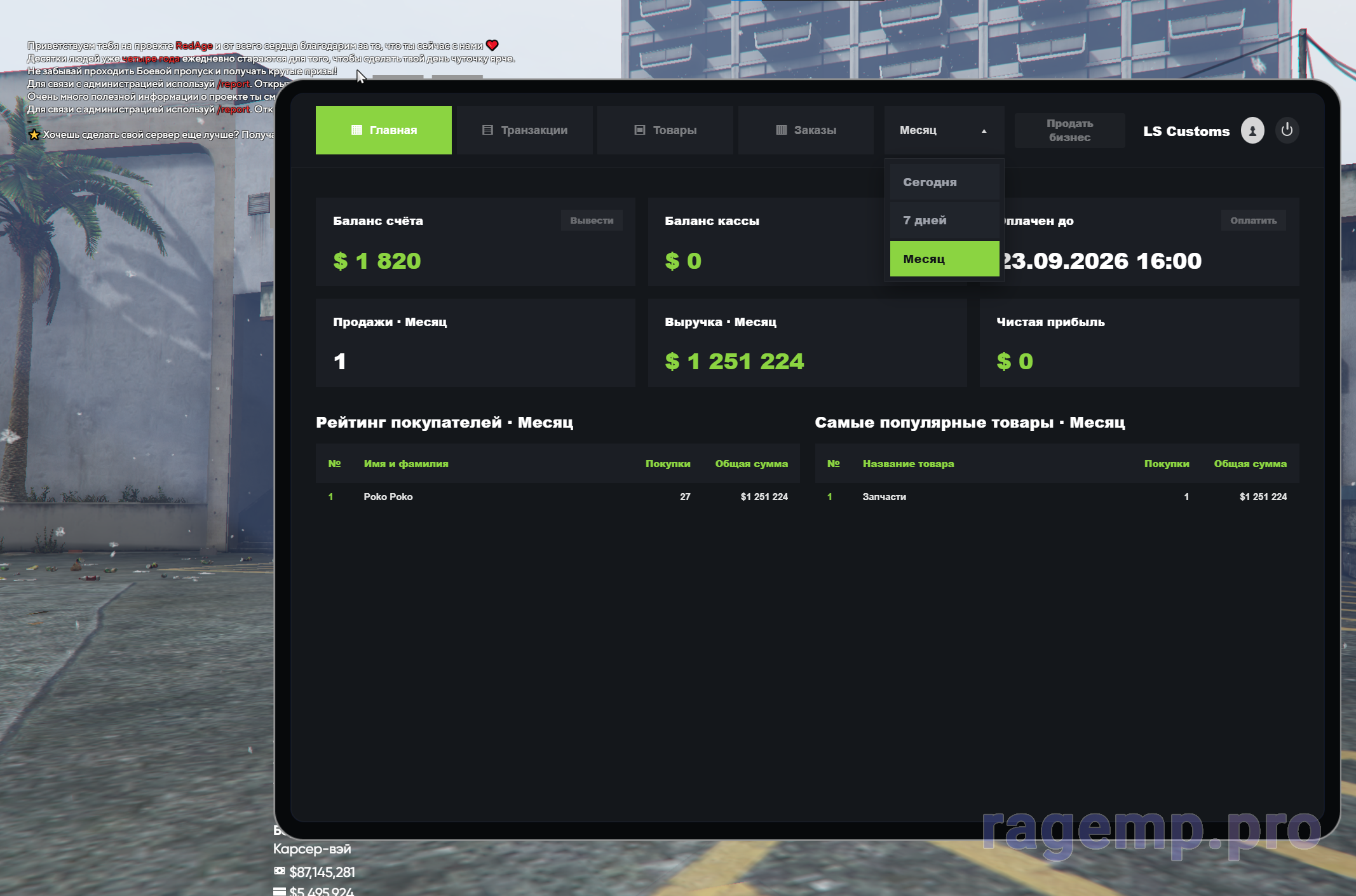Click the user profile icon

1252,130
